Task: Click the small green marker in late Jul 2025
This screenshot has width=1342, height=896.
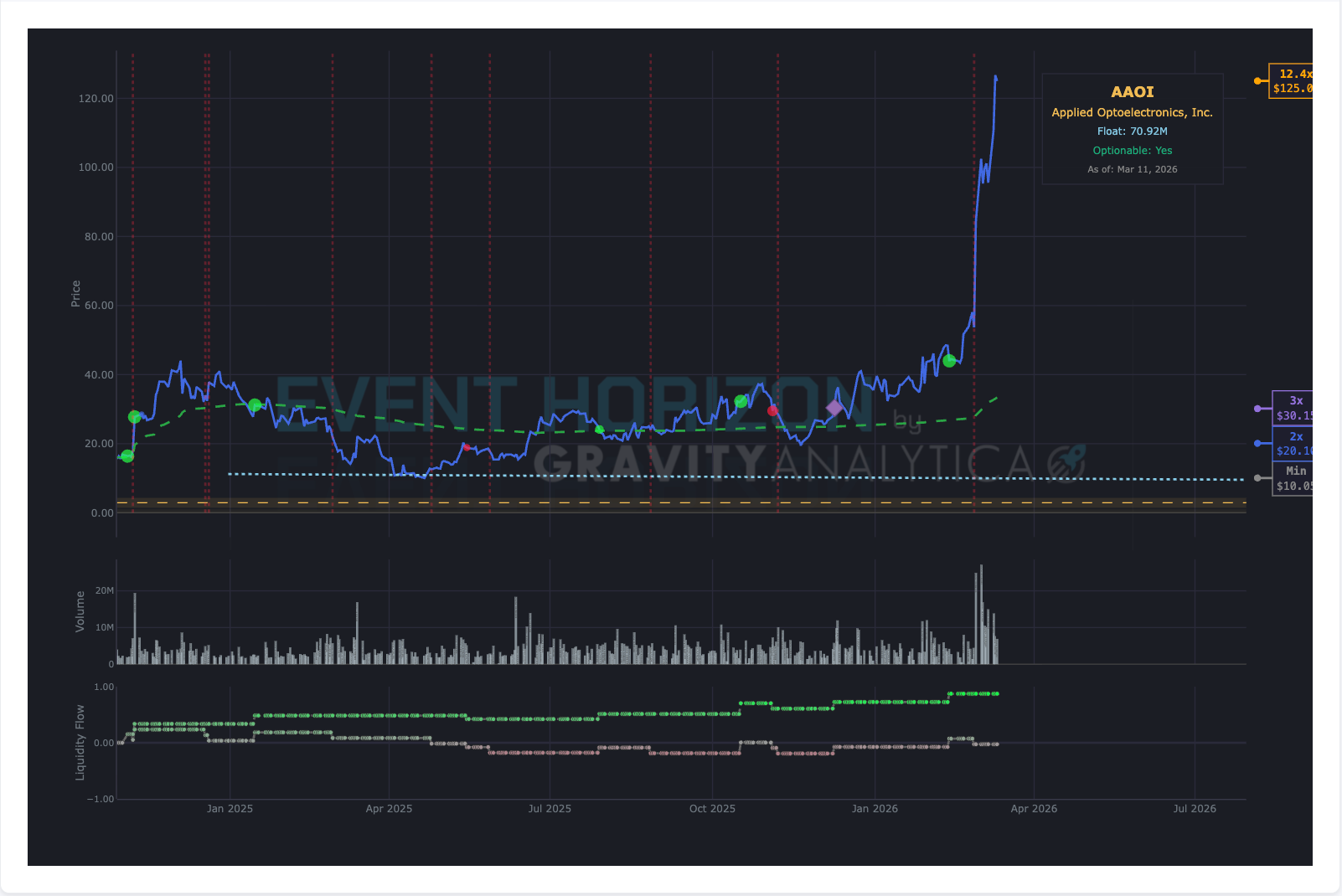Action: coord(599,430)
